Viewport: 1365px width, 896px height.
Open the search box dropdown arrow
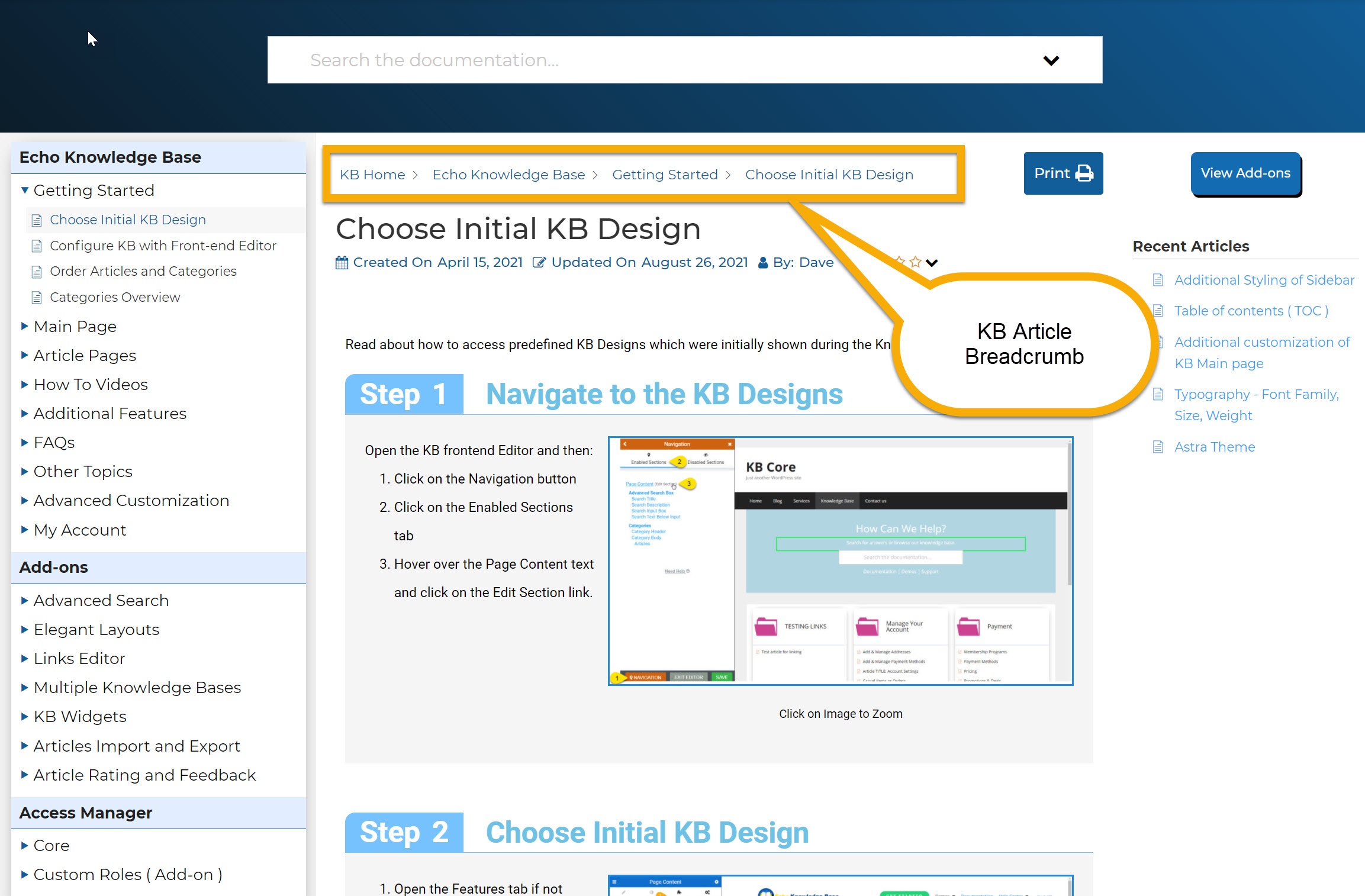click(x=1051, y=60)
